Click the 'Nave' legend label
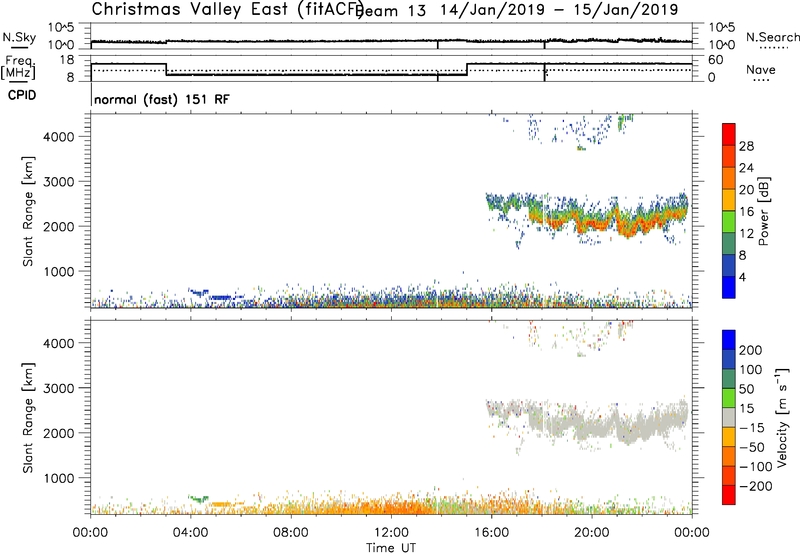The image size is (800, 554). [x=761, y=69]
